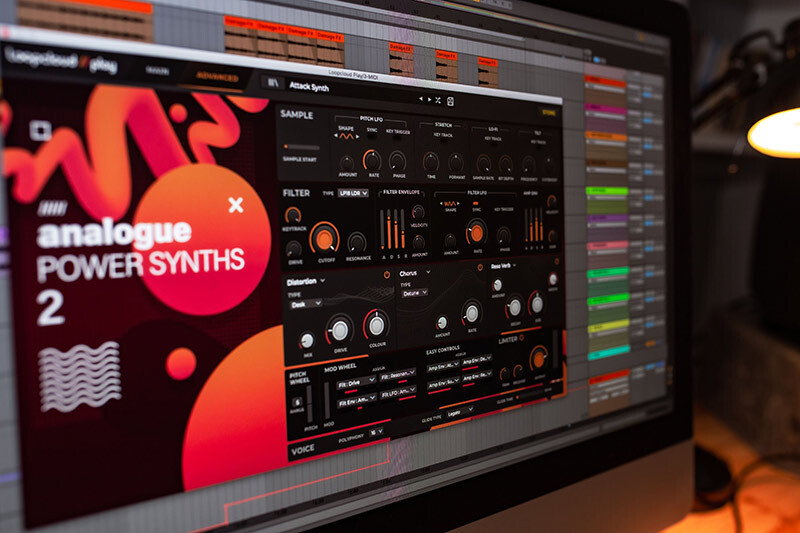Toggle the Reso Verb power button
800x533 pixels.
point(557,262)
